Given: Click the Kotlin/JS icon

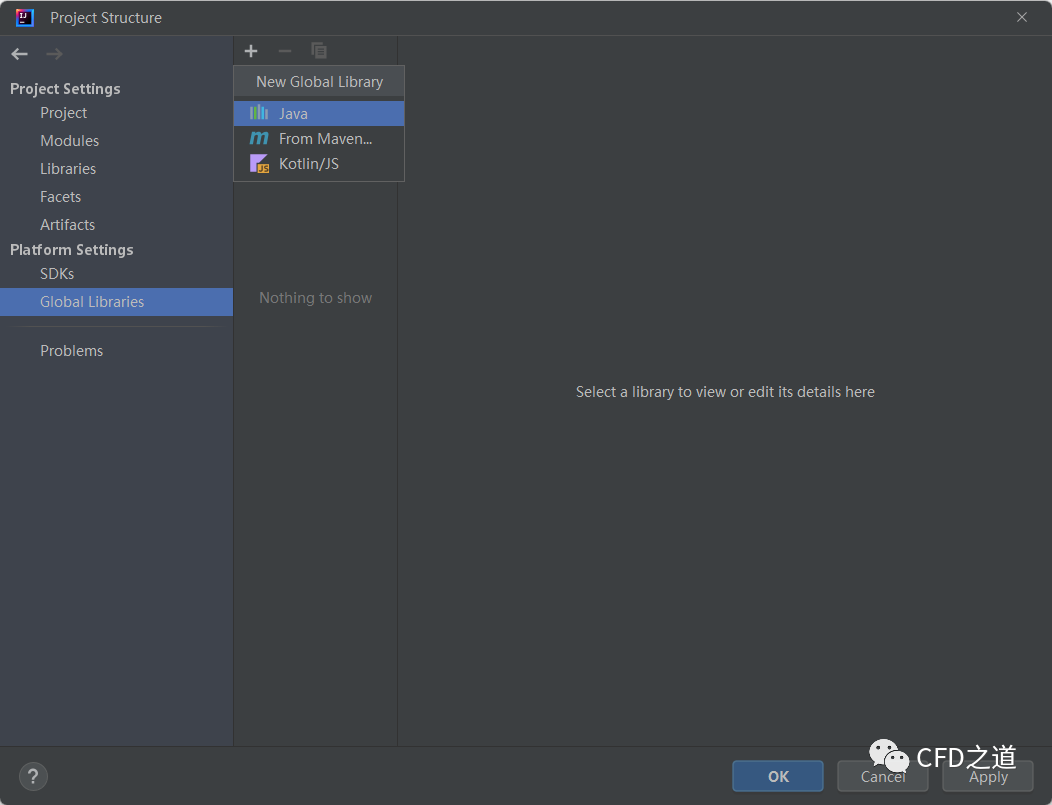Looking at the screenshot, I should tap(259, 164).
